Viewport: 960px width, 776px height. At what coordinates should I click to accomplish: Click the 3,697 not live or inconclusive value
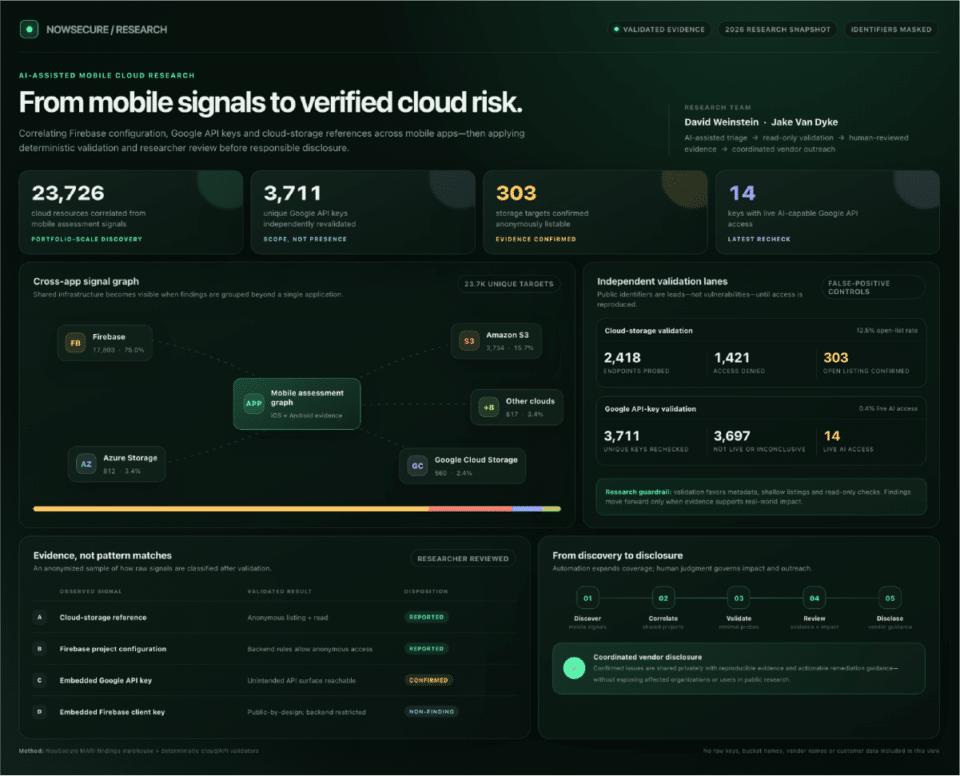click(732, 436)
